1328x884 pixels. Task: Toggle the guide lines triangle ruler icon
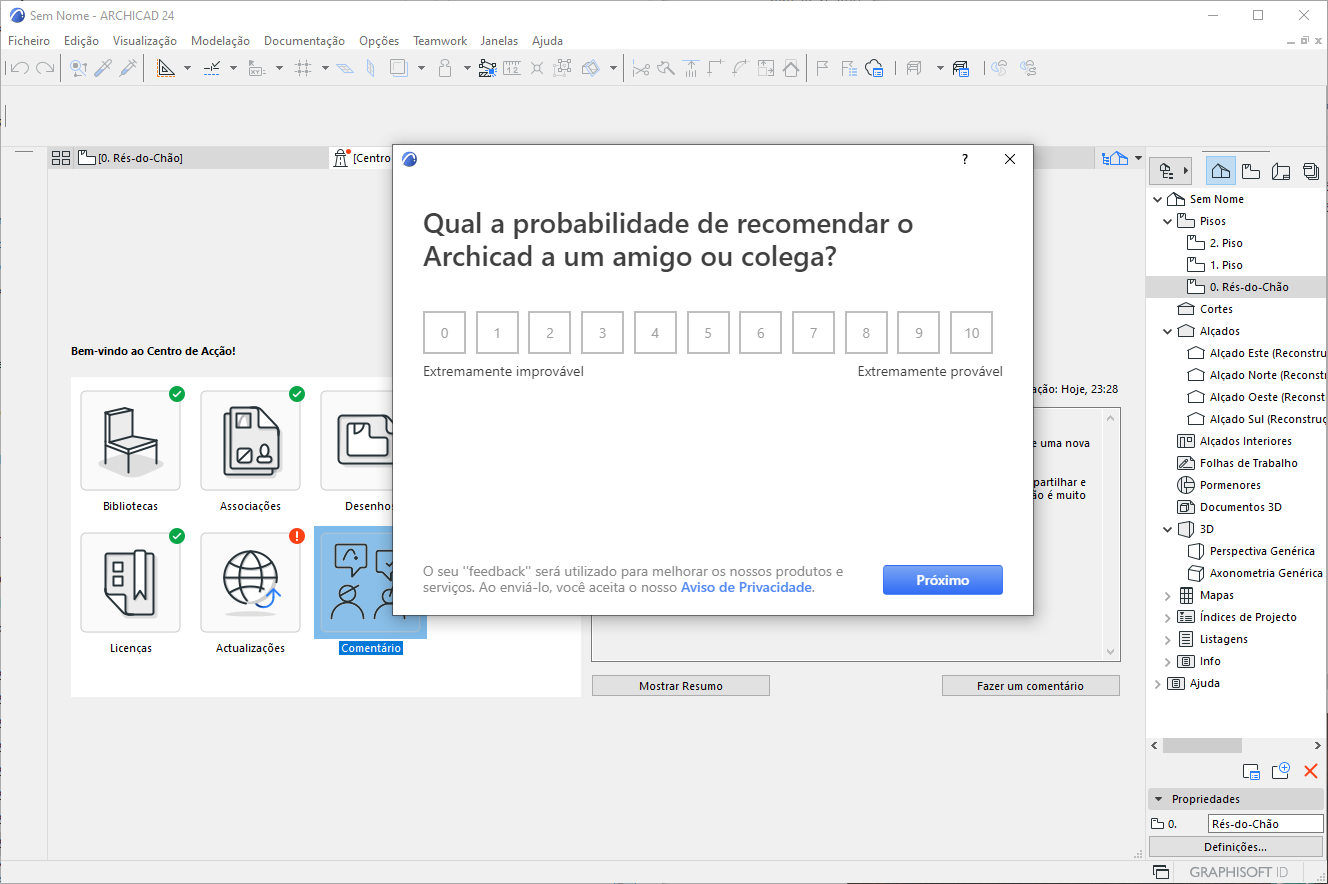(x=166, y=68)
